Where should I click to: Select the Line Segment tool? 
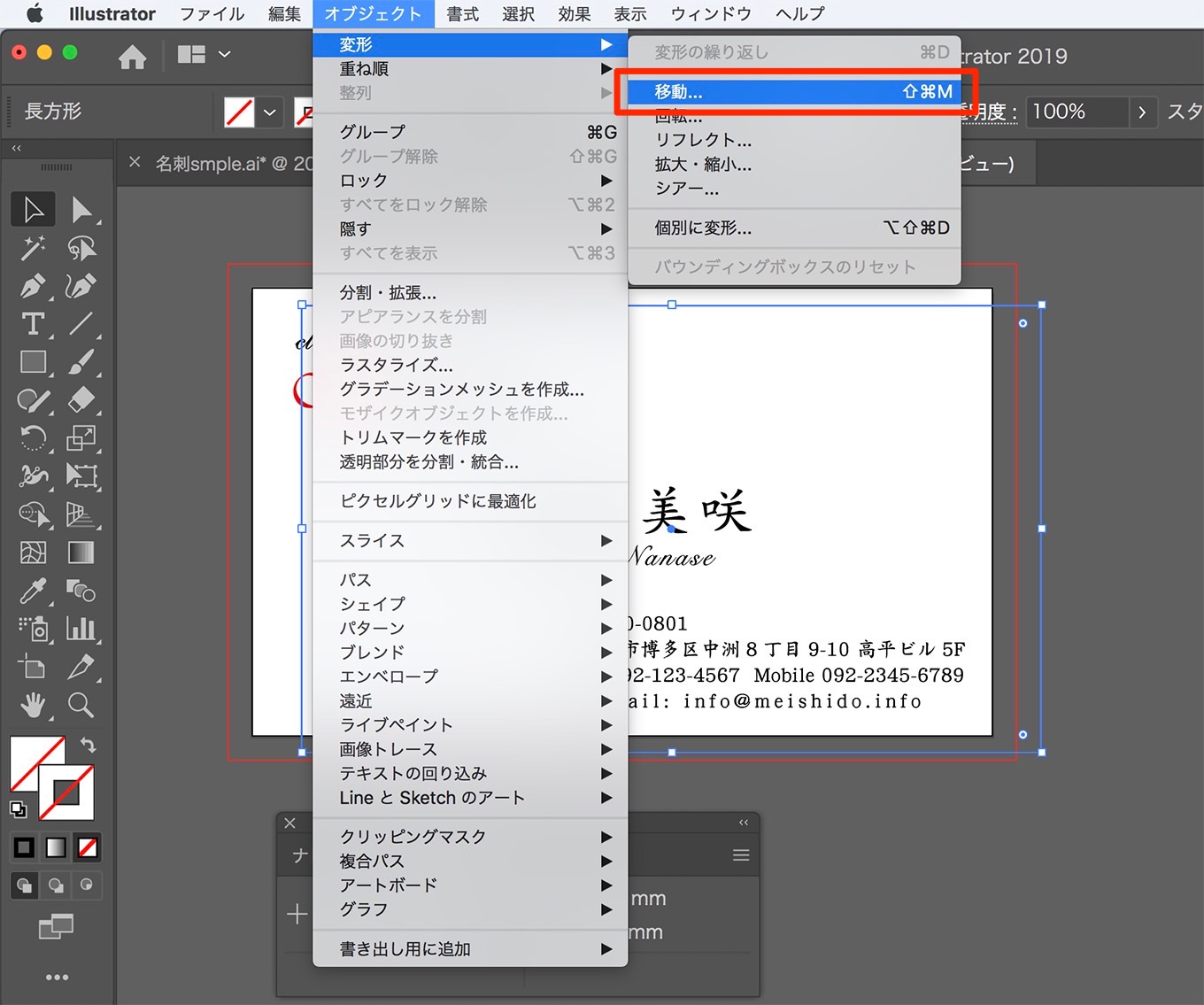pos(81,324)
